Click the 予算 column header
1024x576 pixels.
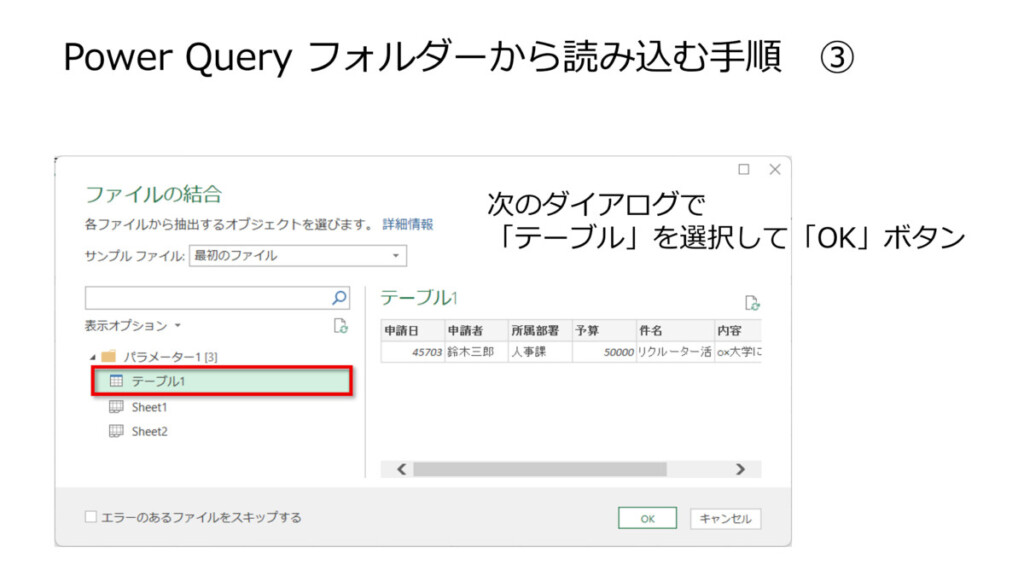(604, 331)
